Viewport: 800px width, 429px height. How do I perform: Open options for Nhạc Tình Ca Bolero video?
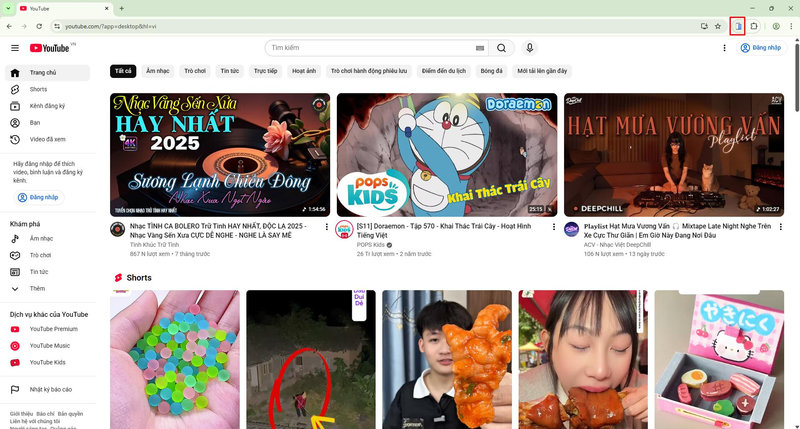point(327,226)
